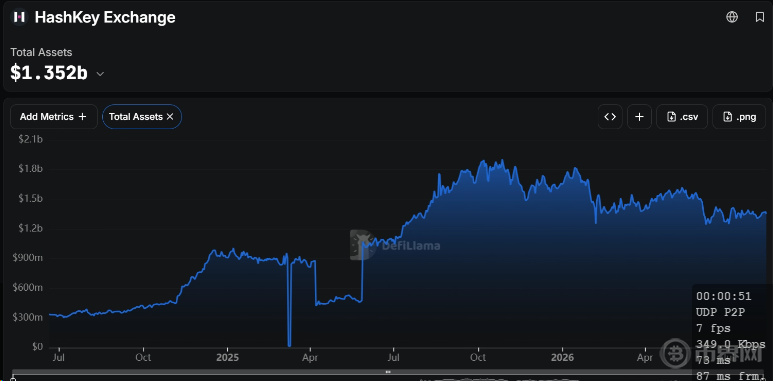This screenshot has height=381, width=773.
Task: Click the $300m y-axis label
Action: pos(29,318)
